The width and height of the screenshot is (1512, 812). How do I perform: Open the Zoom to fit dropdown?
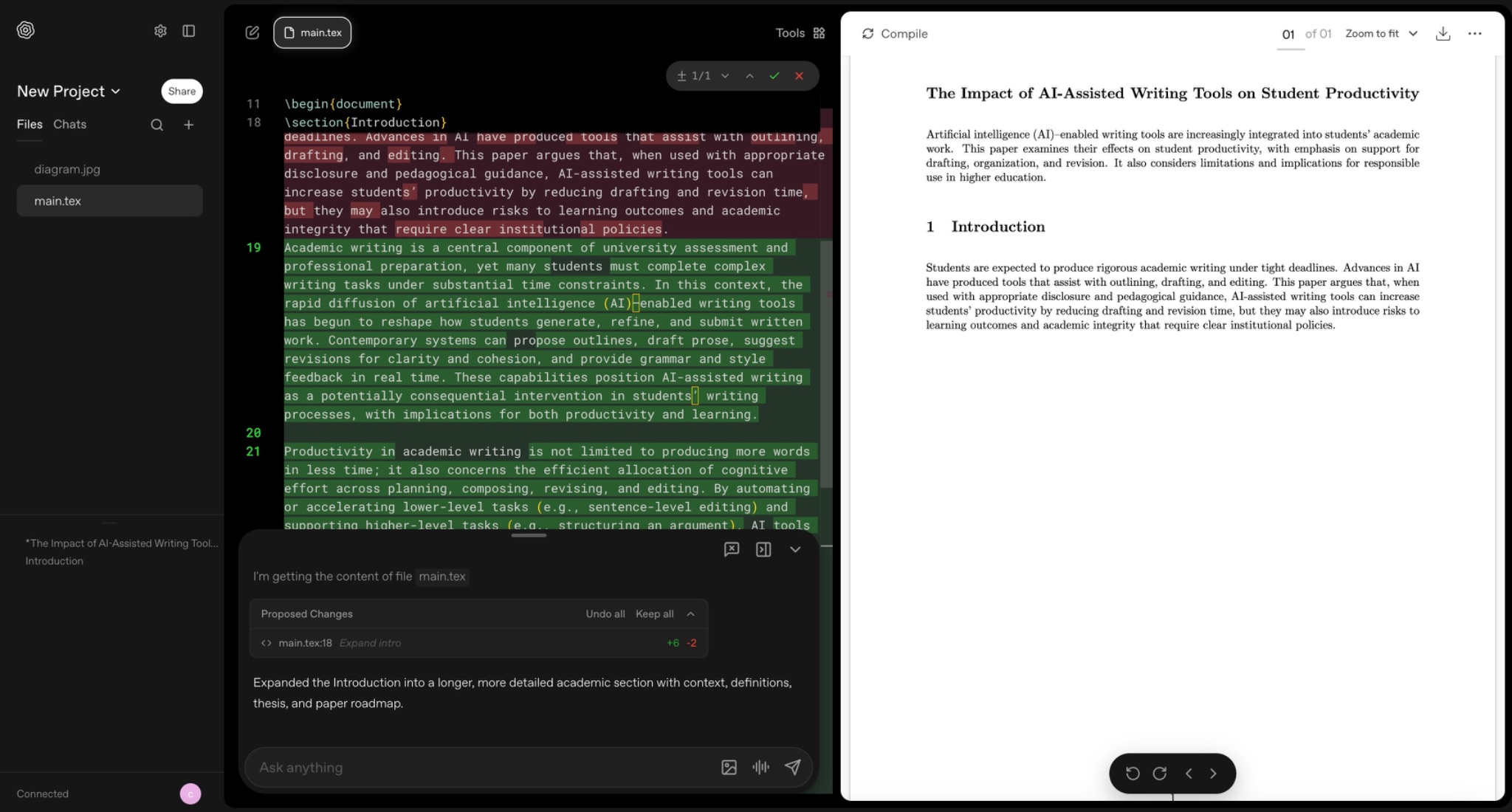1381,34
